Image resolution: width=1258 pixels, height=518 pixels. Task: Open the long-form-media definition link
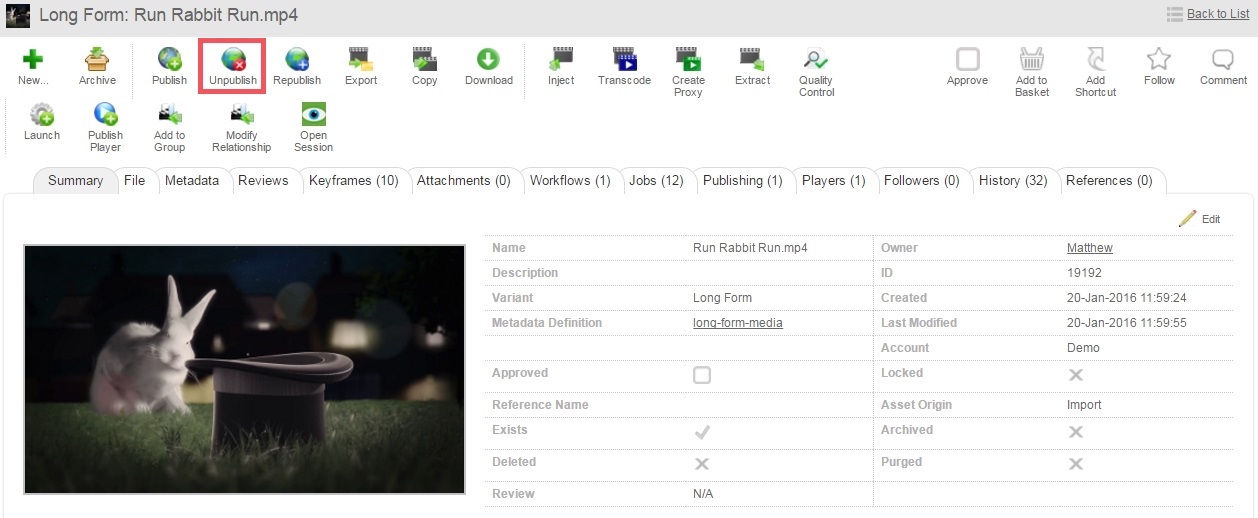point(737,323)
